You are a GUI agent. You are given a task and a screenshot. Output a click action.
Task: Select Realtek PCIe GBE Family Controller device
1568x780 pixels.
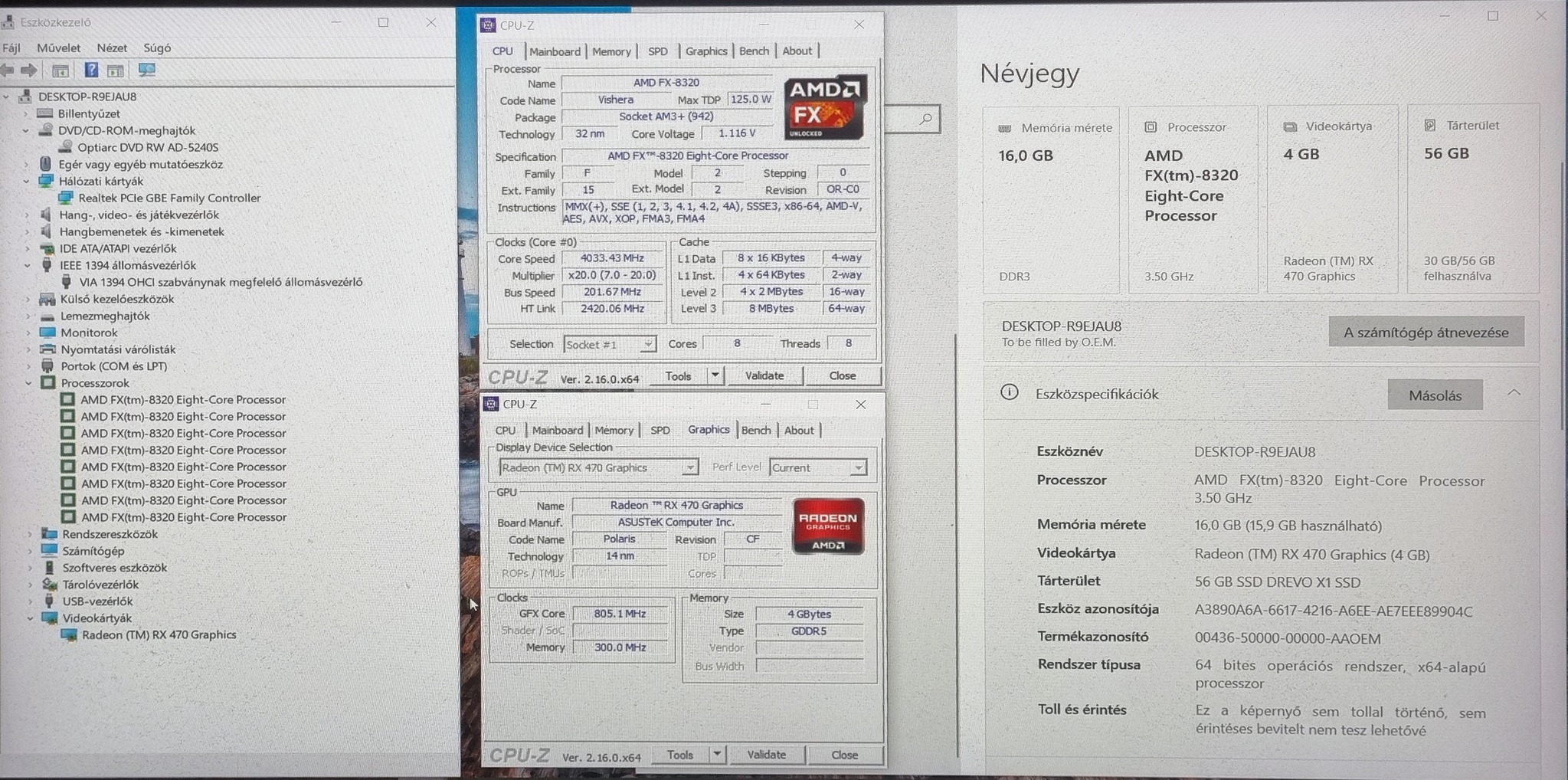pyautogui.click(x=169, y=198)
